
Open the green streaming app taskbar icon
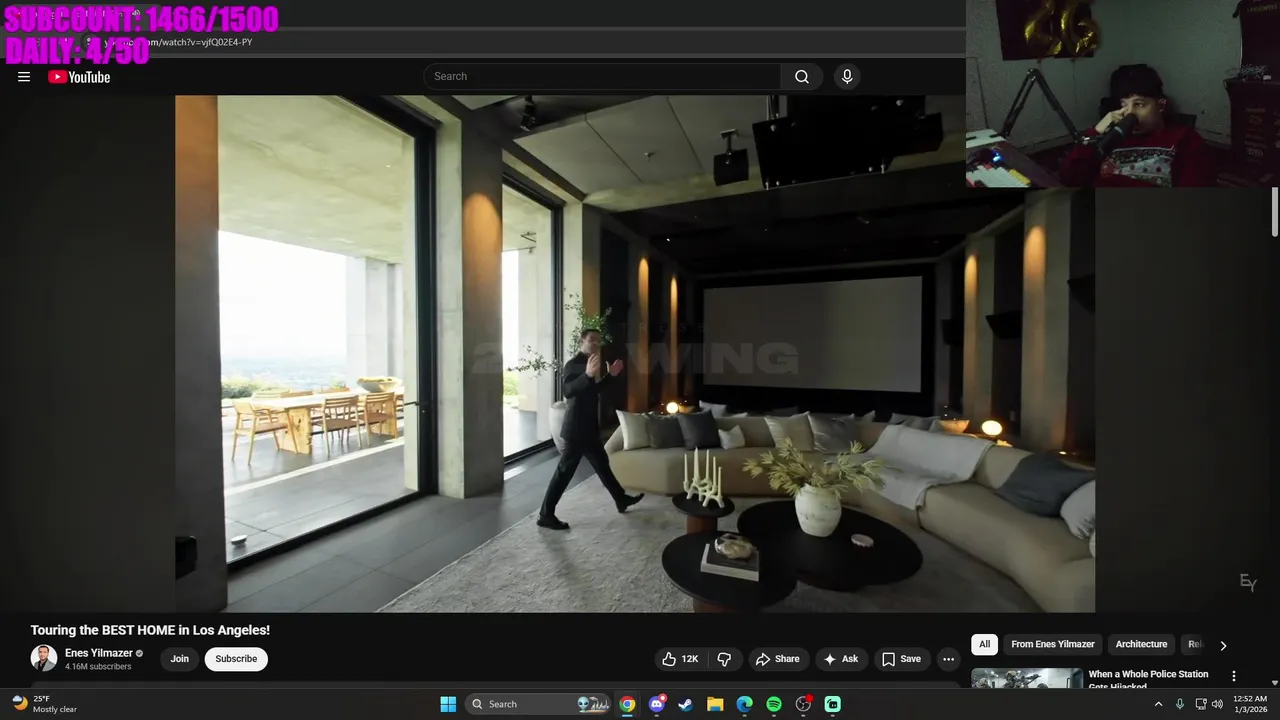[832, 704]
